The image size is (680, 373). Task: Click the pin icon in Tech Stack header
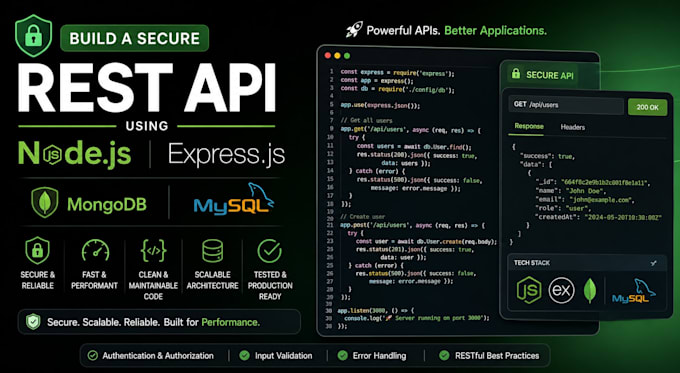tap(654, 263)
